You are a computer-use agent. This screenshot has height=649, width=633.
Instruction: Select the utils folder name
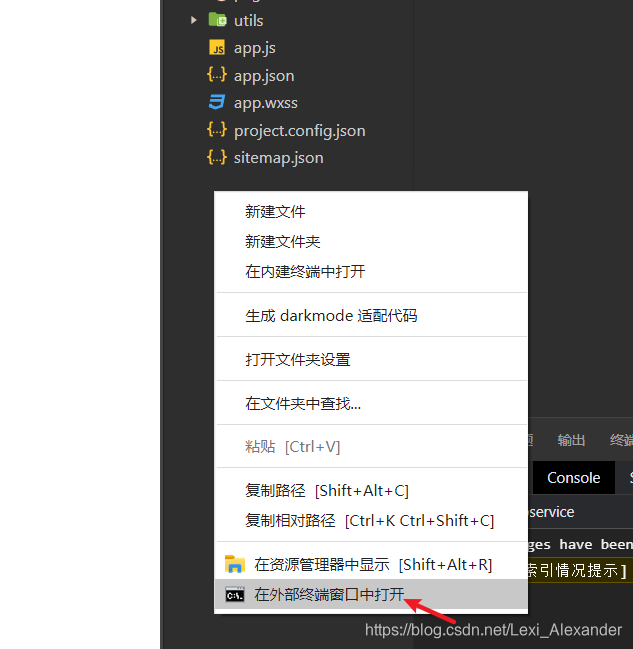pyautogui.click(x=248, y=21)
